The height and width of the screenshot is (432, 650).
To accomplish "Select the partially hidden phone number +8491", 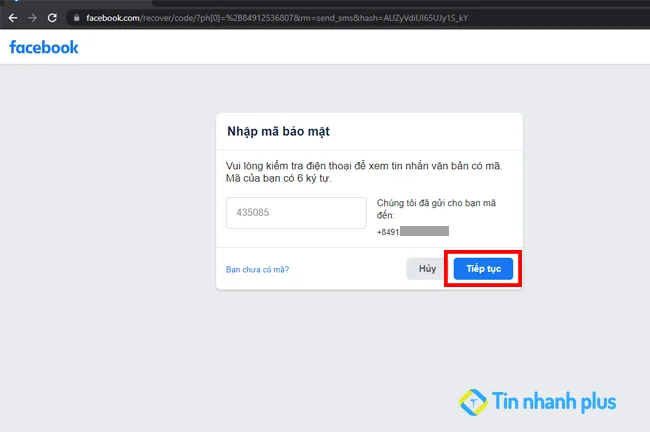I will coord(412,231).
